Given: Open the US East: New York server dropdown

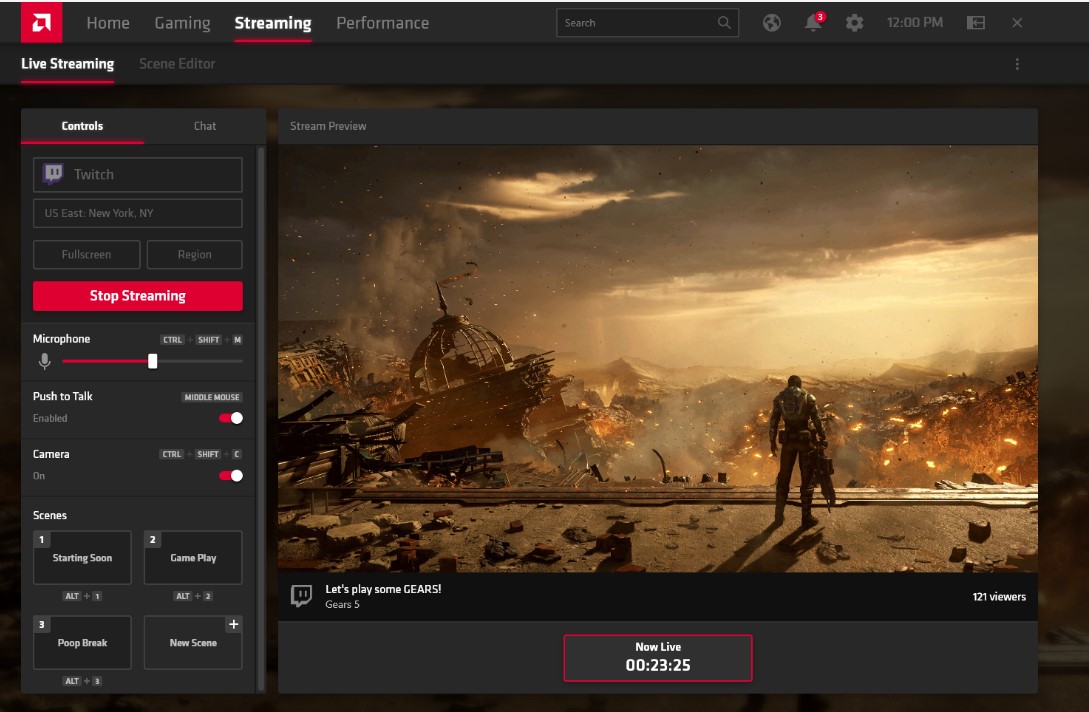Looking at the screenshot, I should 138,213.
